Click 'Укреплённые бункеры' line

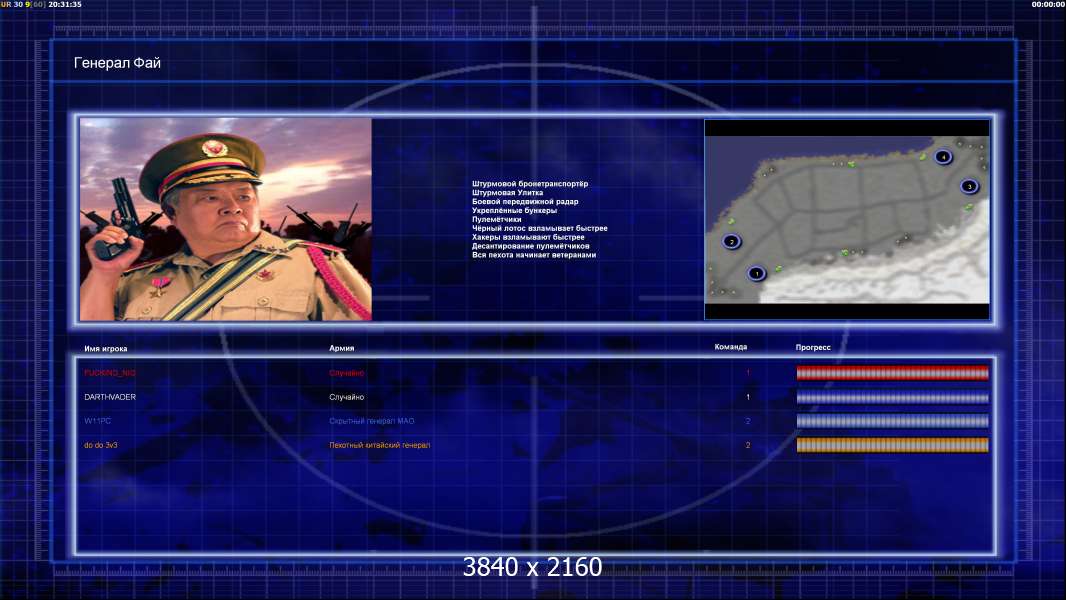[514, 210]
